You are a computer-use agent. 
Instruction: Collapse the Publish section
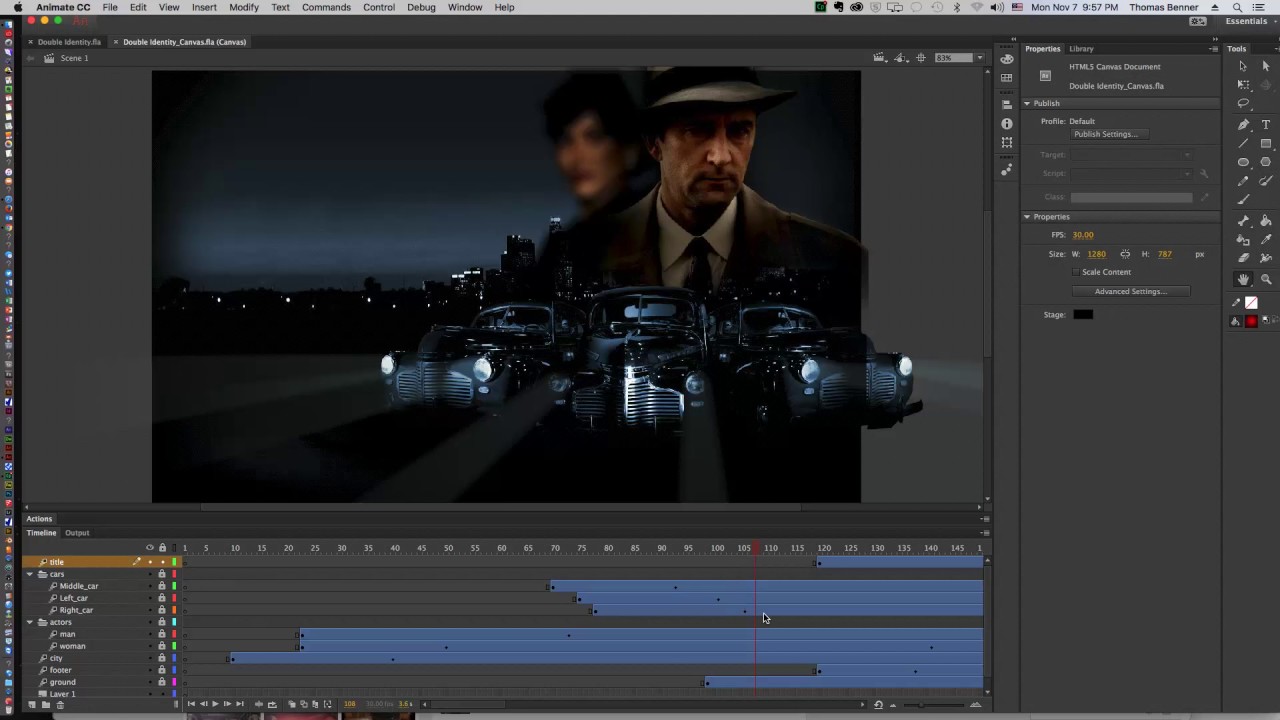pyautogui.click(x=1027, y=103)
